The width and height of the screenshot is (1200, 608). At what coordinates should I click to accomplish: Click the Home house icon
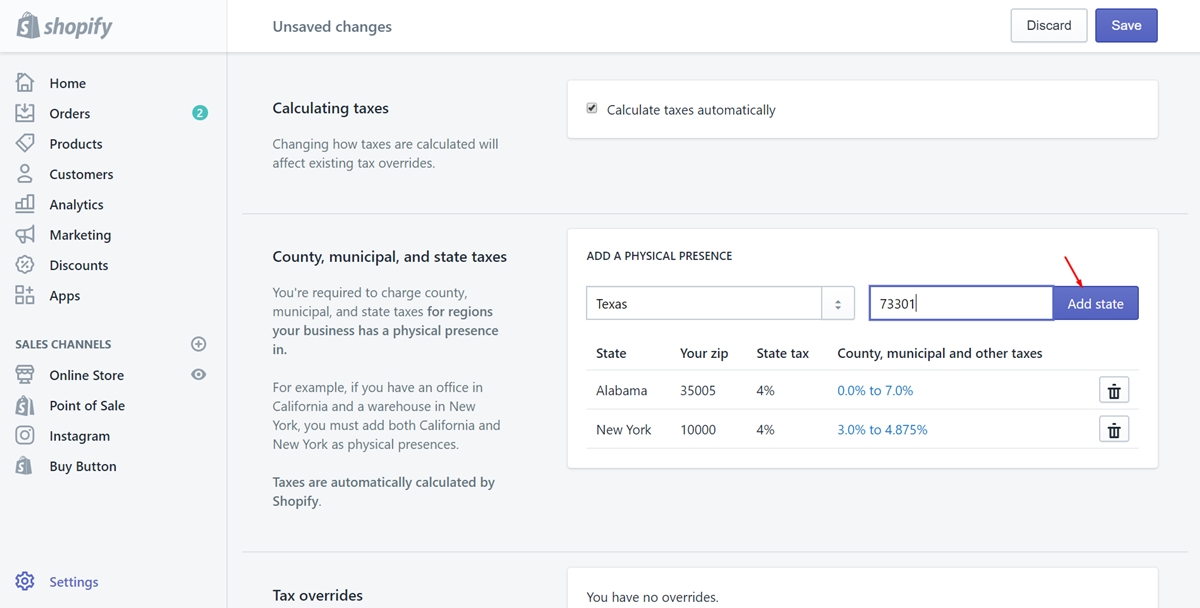pyautogui.click(x=25, y=83)
